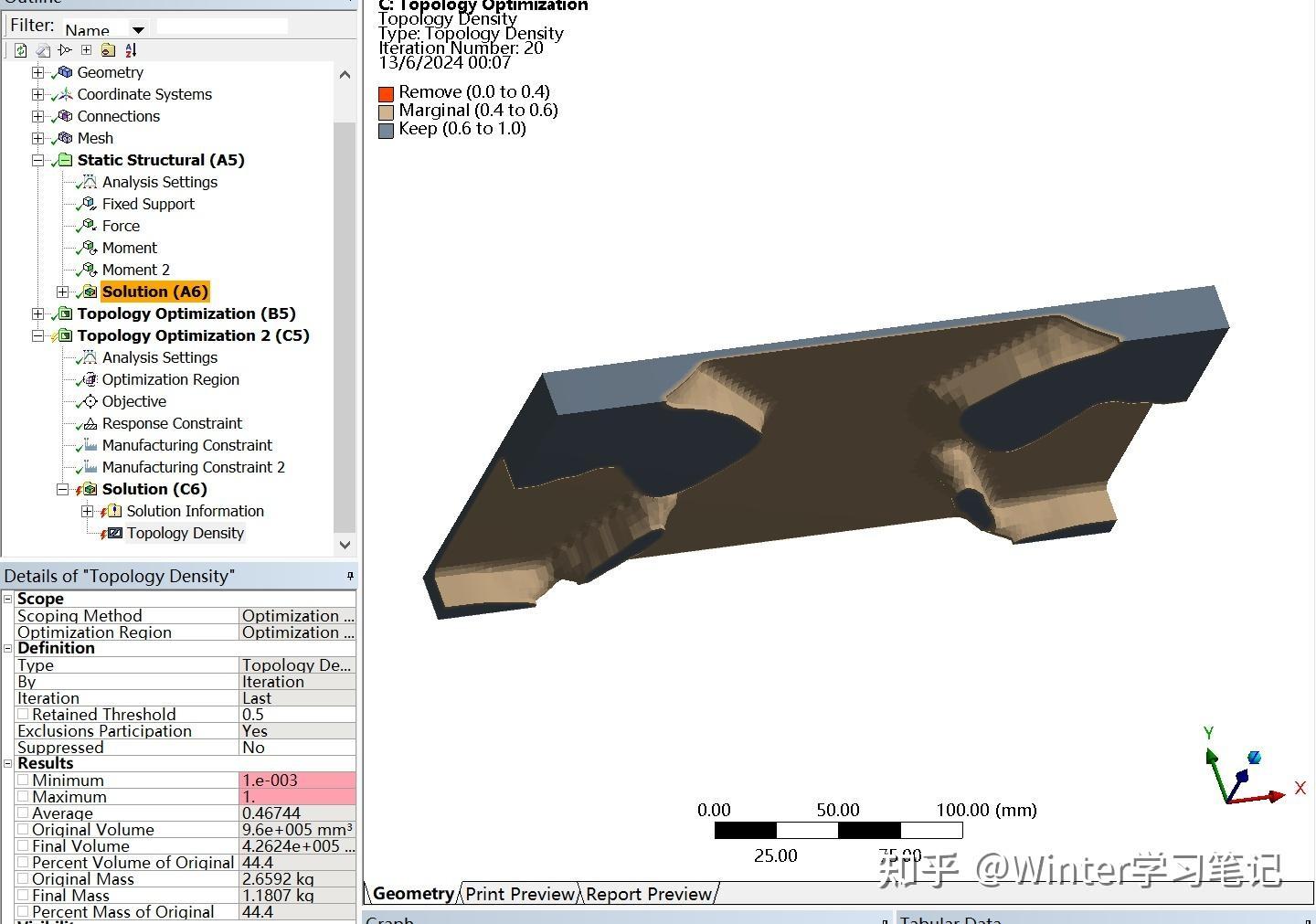Sort the outline tree alphabetically

(131, 50)
